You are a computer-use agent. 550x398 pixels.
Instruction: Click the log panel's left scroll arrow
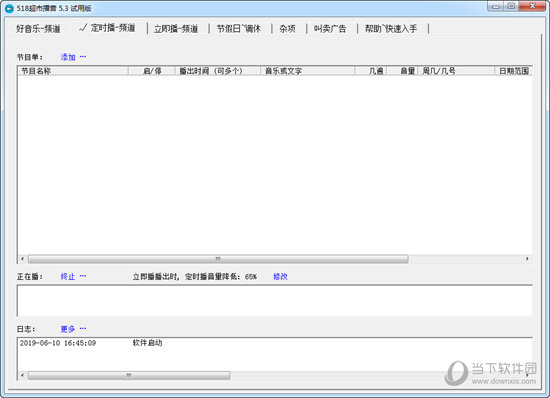[x=22, y=376]
